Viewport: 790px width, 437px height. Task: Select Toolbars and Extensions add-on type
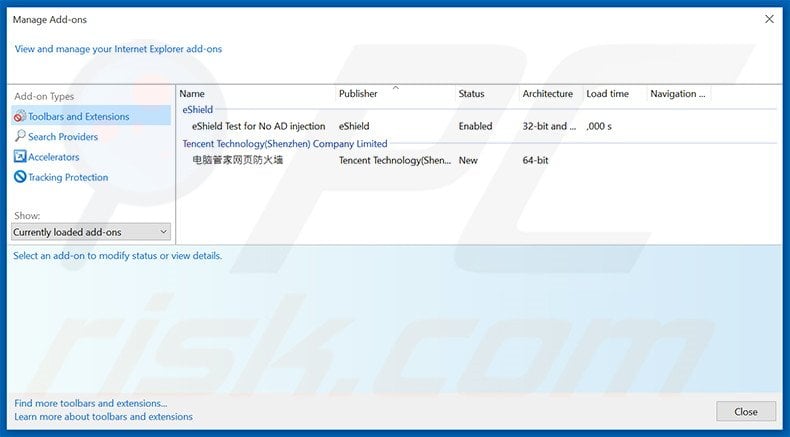(x=91, y=116)
